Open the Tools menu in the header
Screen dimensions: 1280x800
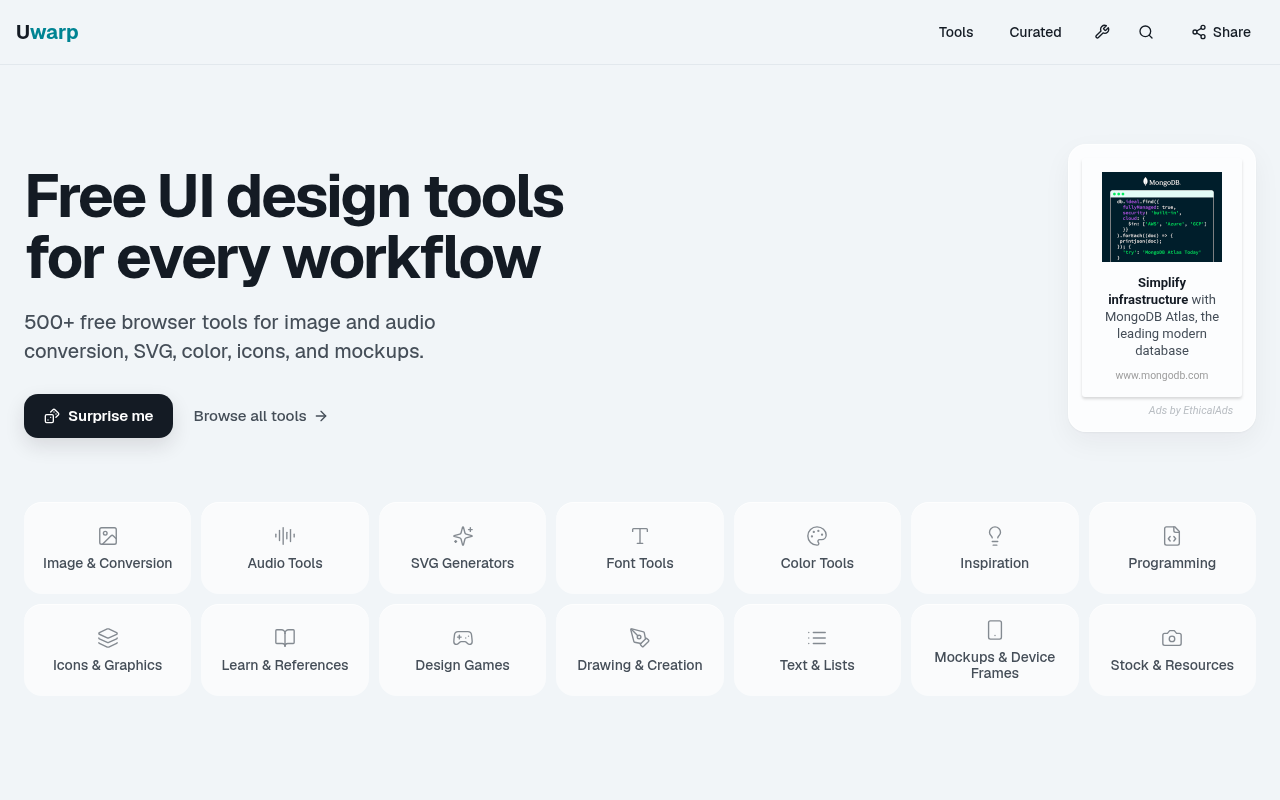[x=956, y=32]
